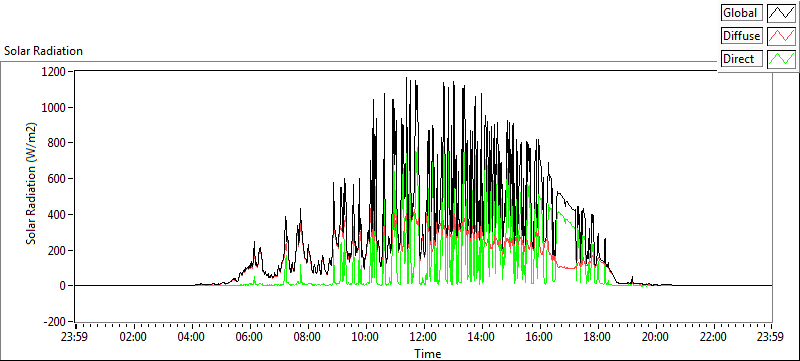Image resolution: width=800 pixels, height=361 pixels.
Task: Click the 1000 y-axis value
Action: pos(55,108)
